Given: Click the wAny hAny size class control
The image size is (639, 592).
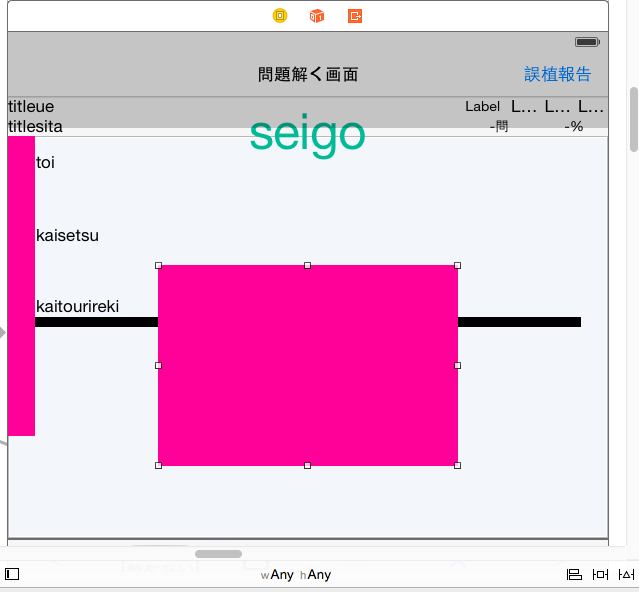Looking at the screenshot, I should tap(296, 574).
